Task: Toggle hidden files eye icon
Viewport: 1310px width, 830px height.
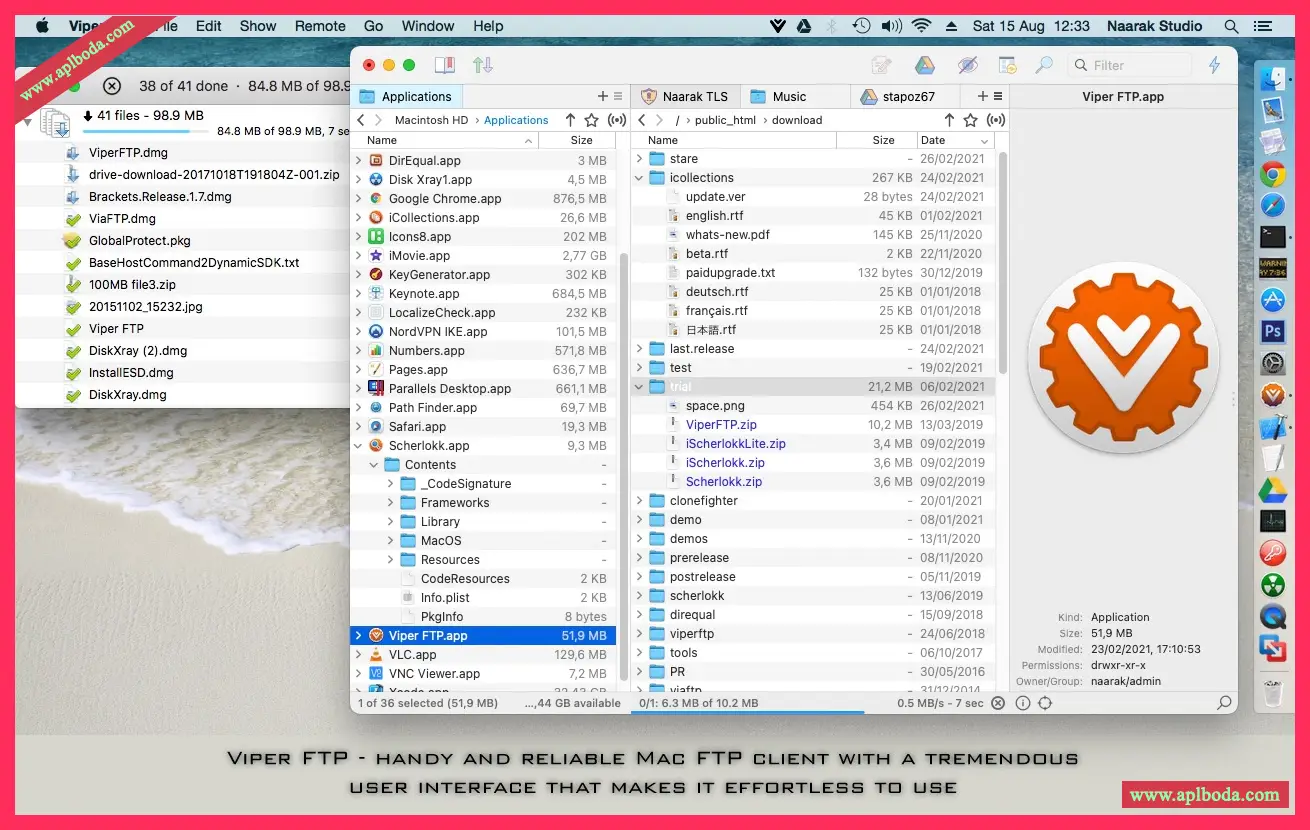Action: 967,65
